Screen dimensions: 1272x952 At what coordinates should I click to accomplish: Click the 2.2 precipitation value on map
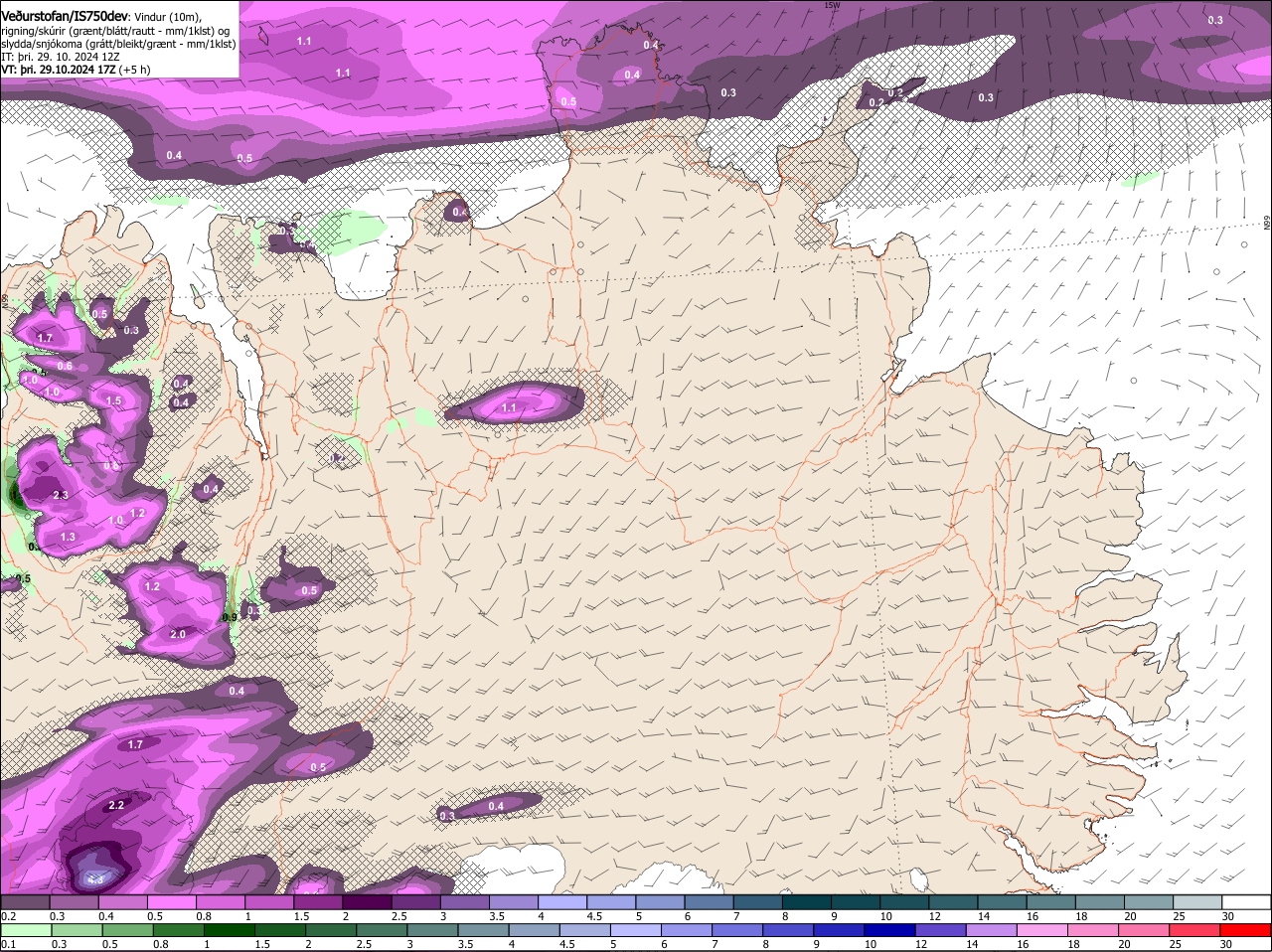[x=116, y=805]
